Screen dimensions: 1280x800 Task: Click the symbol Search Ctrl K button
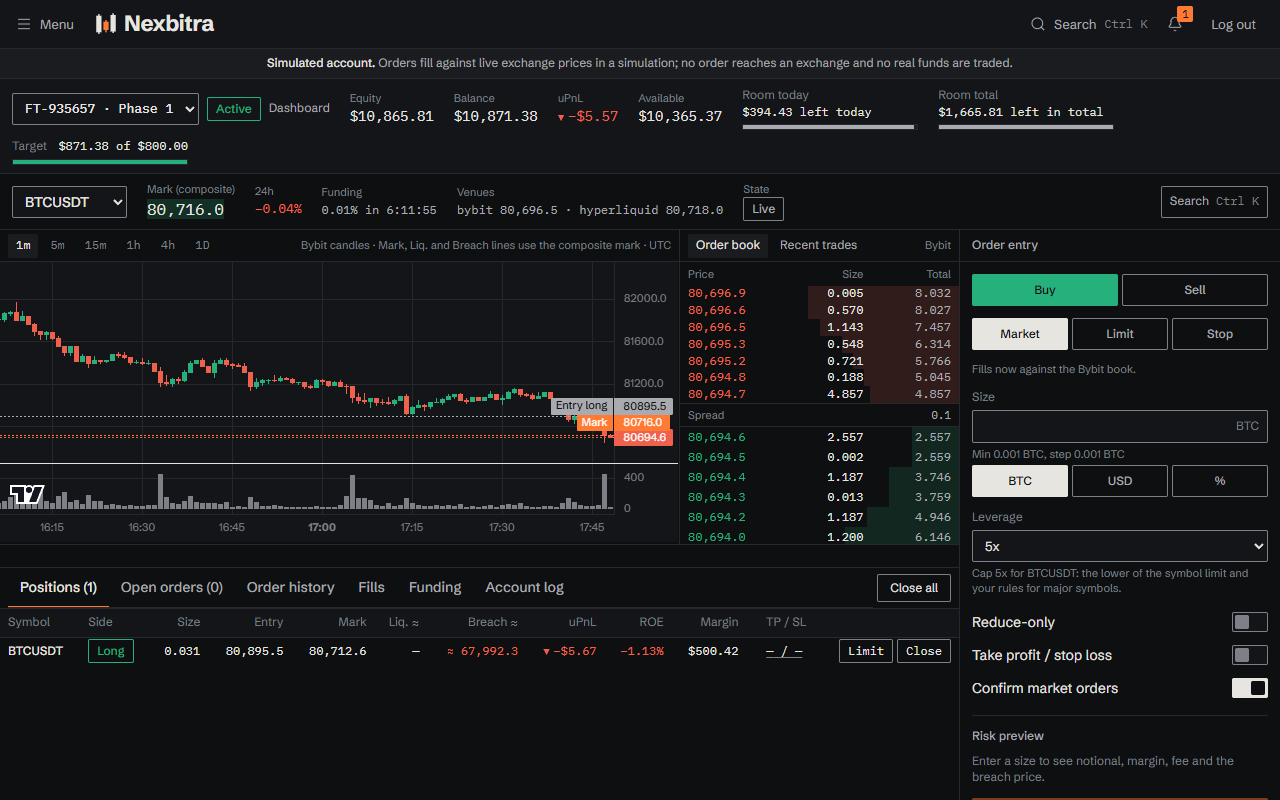point(1214,201)
